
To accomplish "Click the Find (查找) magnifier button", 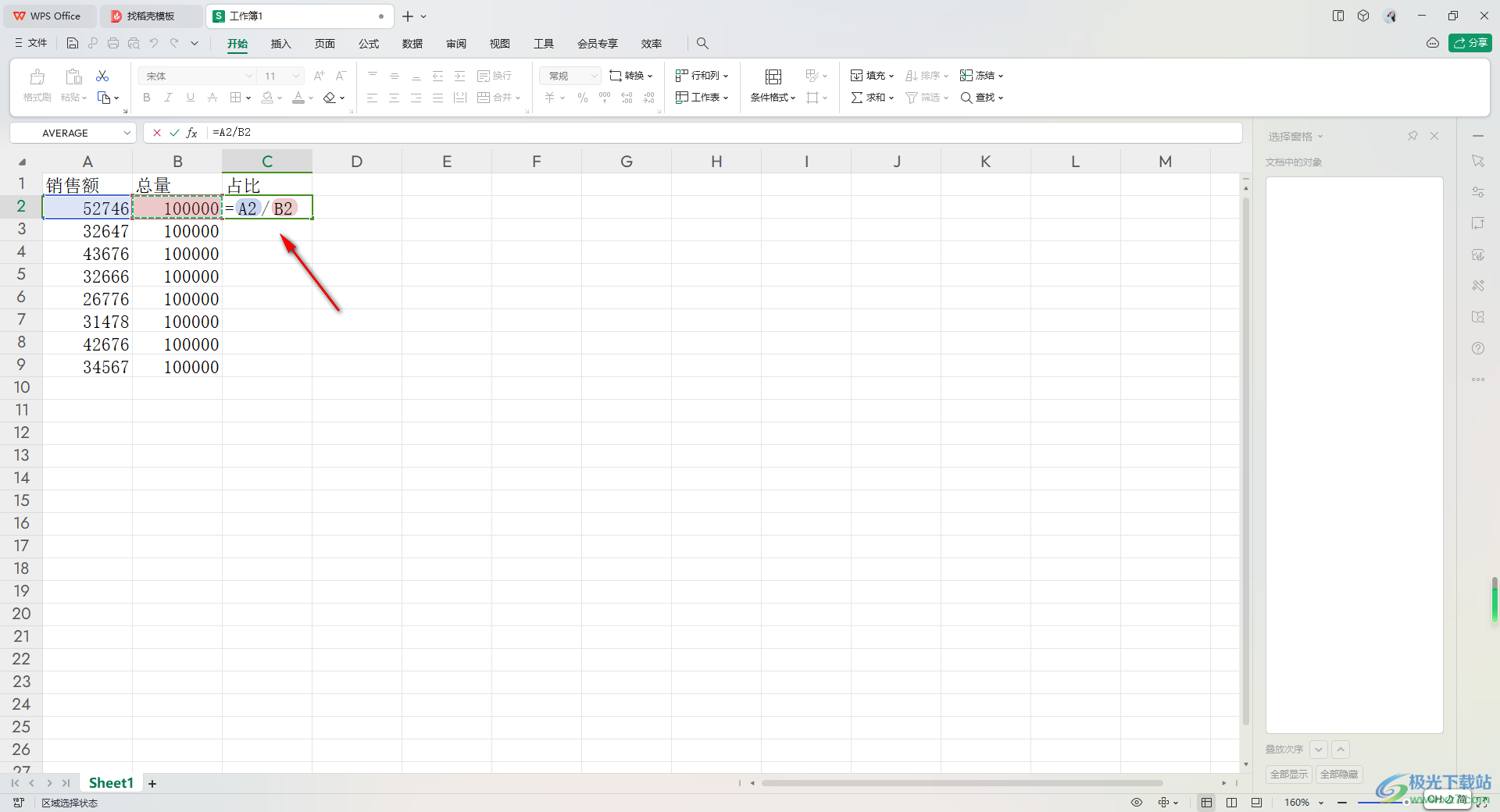I will tap(982, 98).
